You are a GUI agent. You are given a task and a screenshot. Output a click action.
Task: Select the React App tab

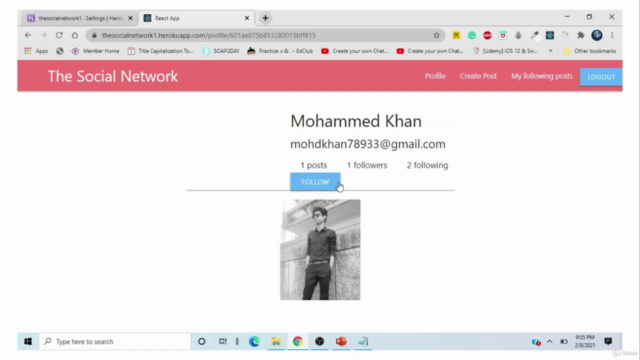(197, 18)
